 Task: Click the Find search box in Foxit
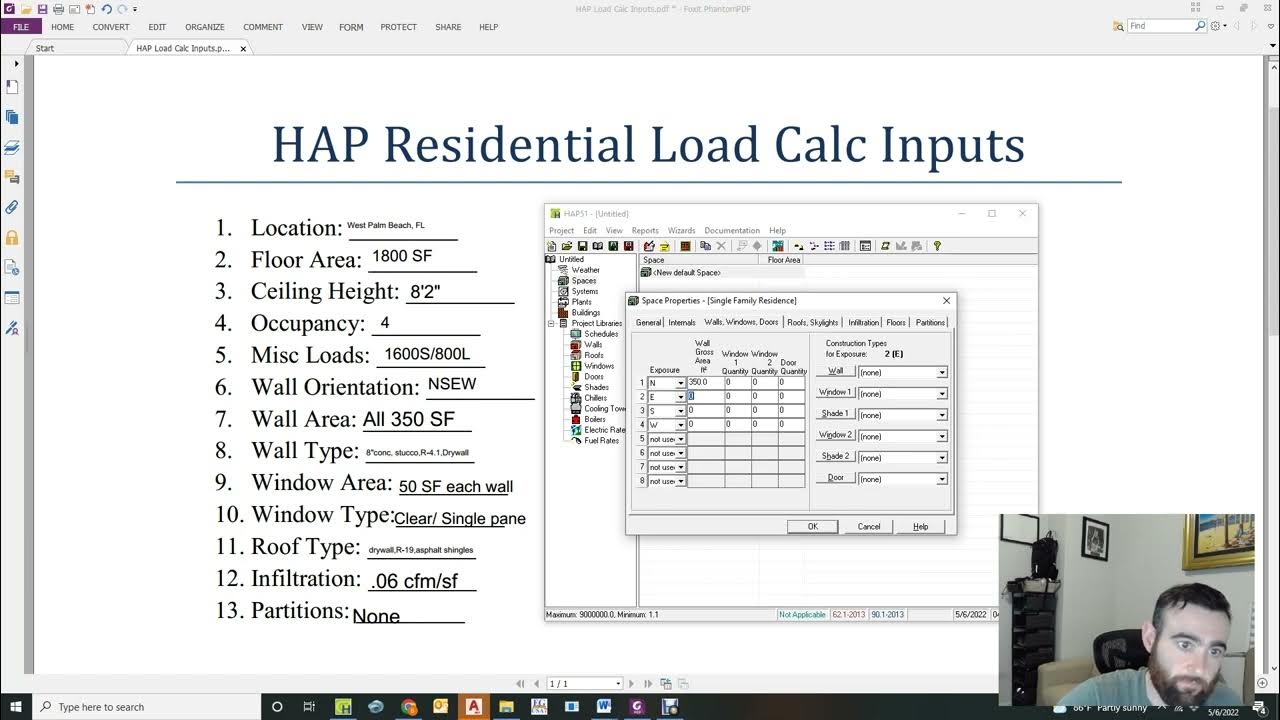point(1161,26)
